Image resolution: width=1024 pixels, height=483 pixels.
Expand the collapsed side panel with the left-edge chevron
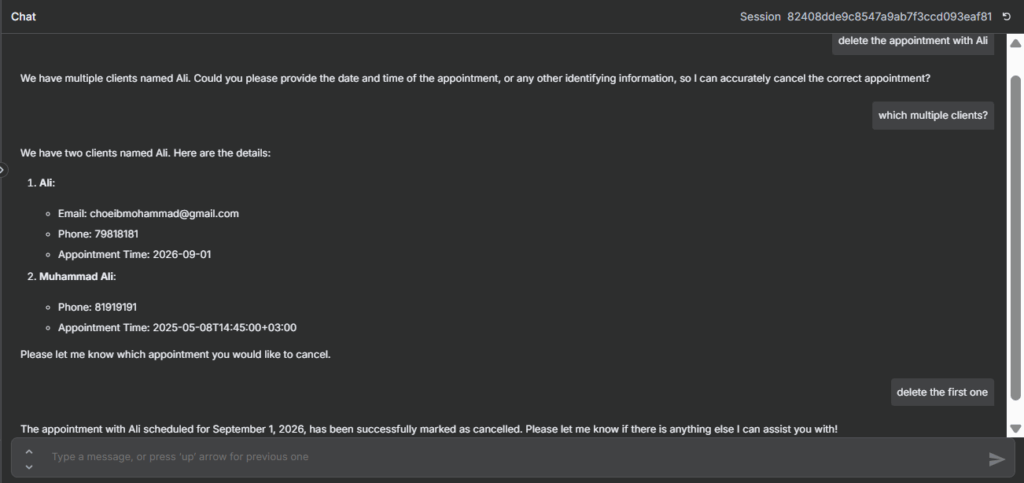[x=3, y=170]
